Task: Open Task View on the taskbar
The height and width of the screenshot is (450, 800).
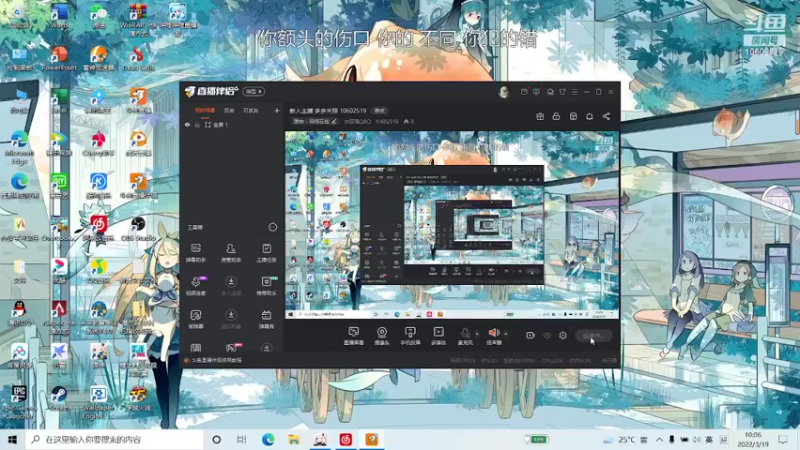Action: click(x=242, y=439)
